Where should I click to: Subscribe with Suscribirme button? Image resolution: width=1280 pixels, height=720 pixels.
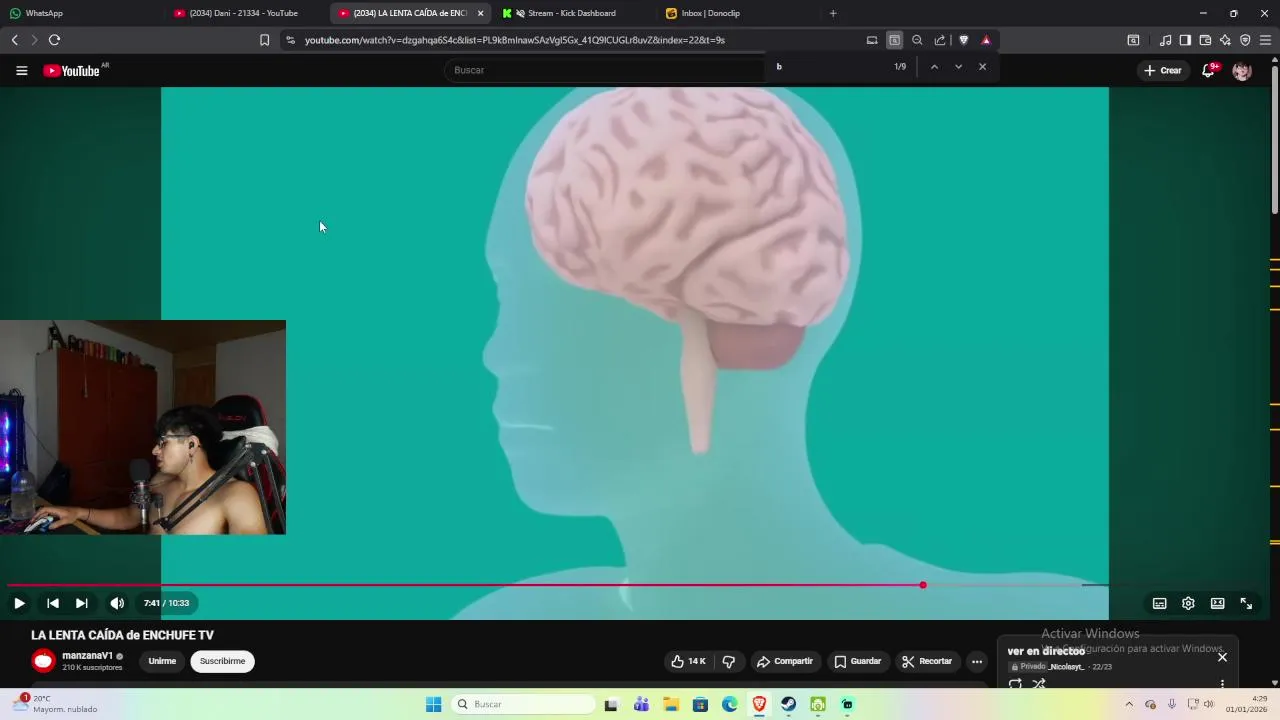pyautogui.click(x=222, y=661)
